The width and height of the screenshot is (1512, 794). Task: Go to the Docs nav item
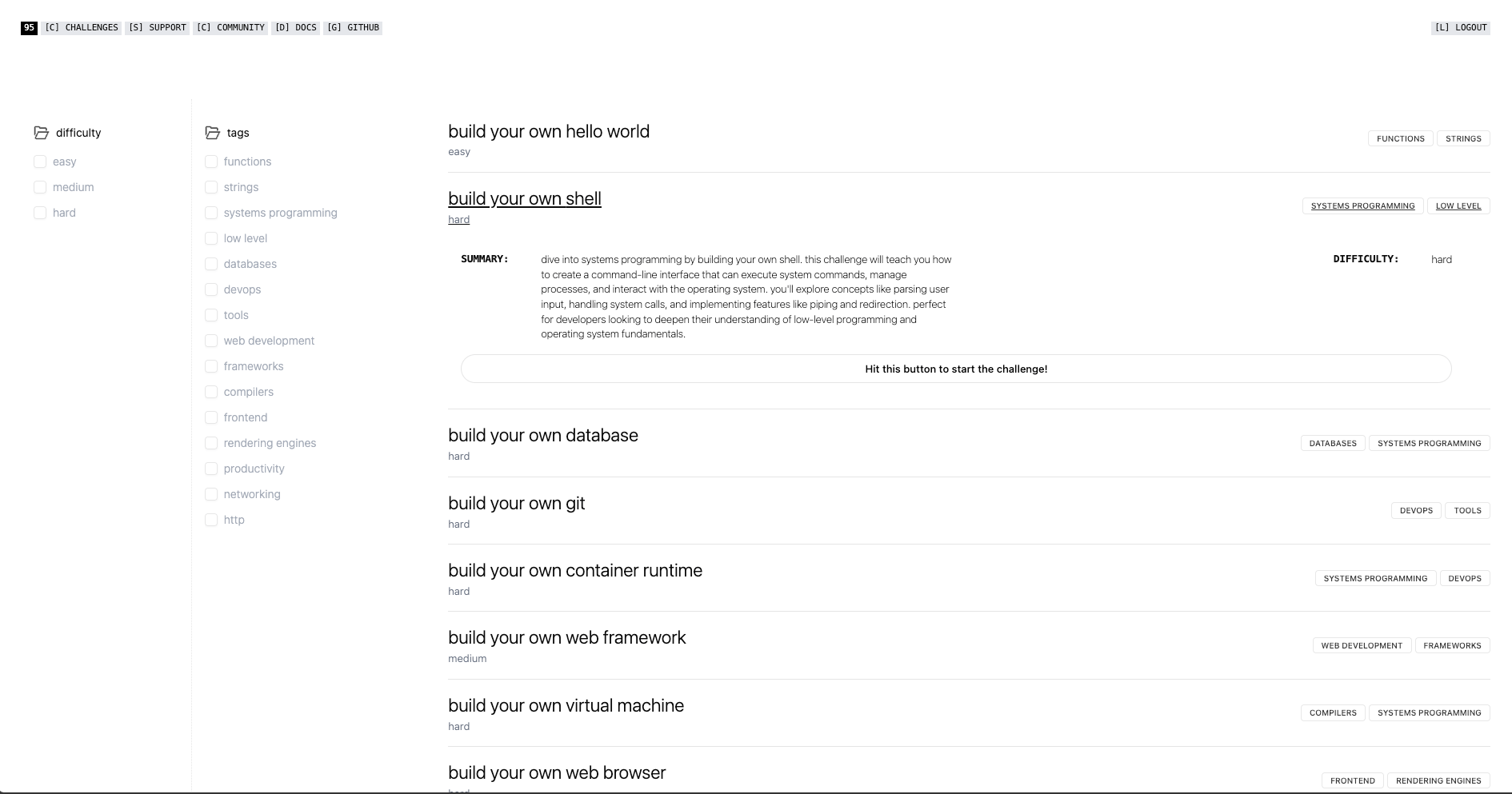point(296,28)
